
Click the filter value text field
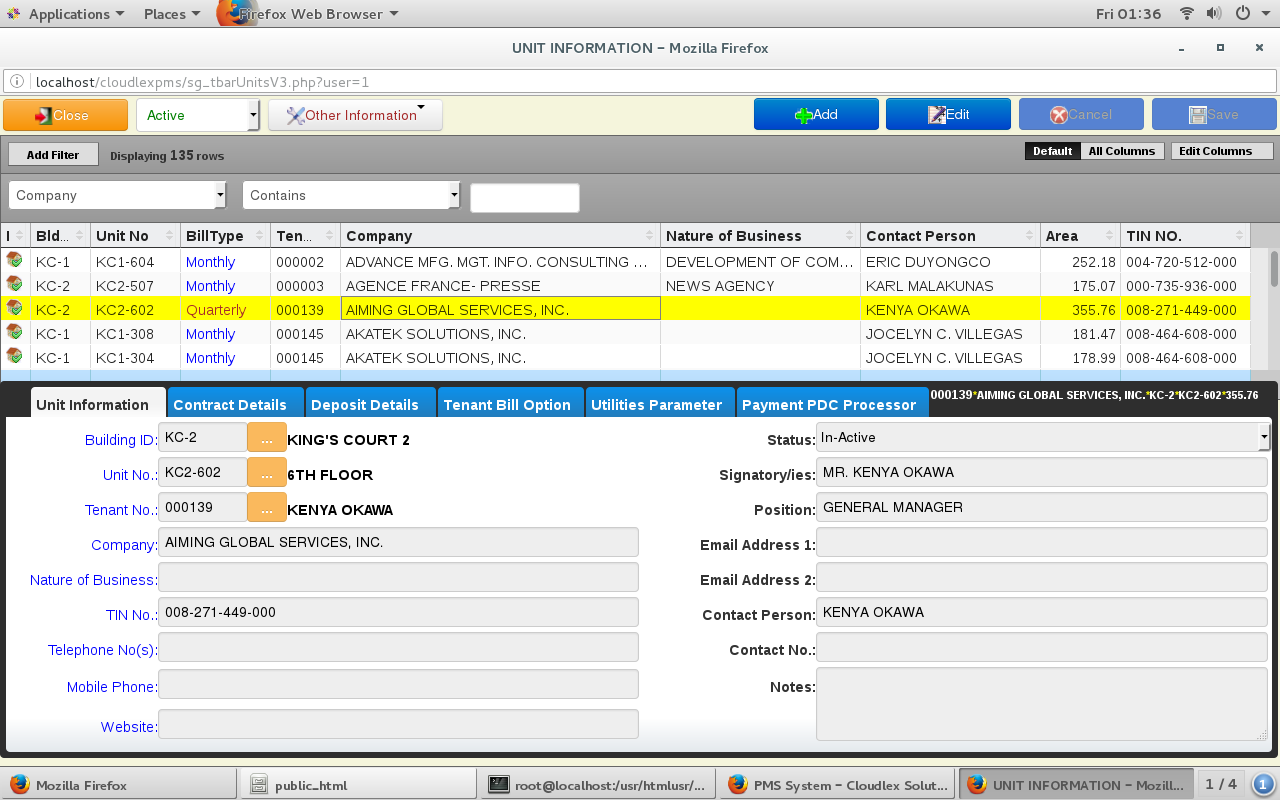(524, 198)
